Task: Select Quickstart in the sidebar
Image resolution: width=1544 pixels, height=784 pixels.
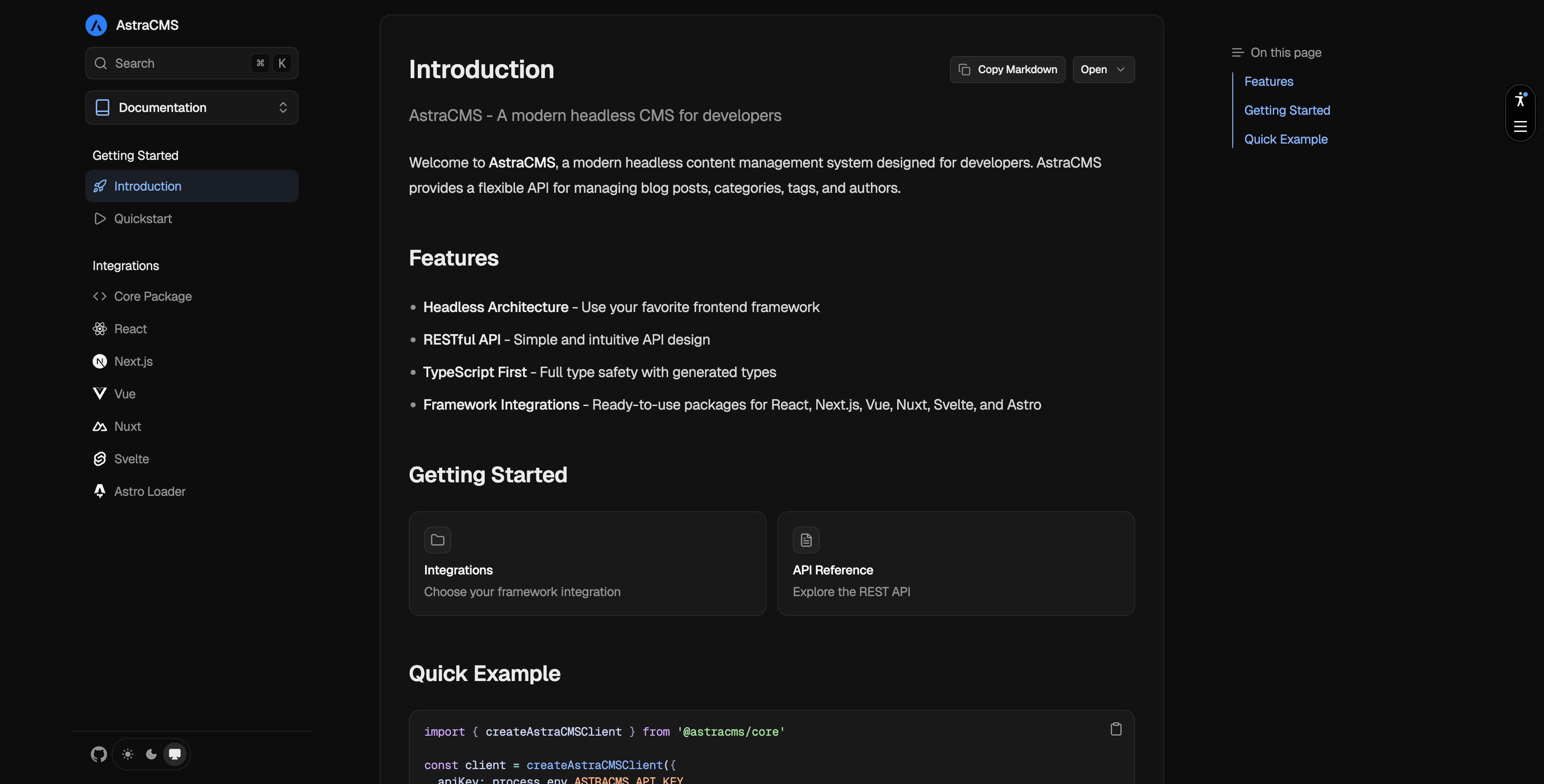Action: [x=143, y=218]
